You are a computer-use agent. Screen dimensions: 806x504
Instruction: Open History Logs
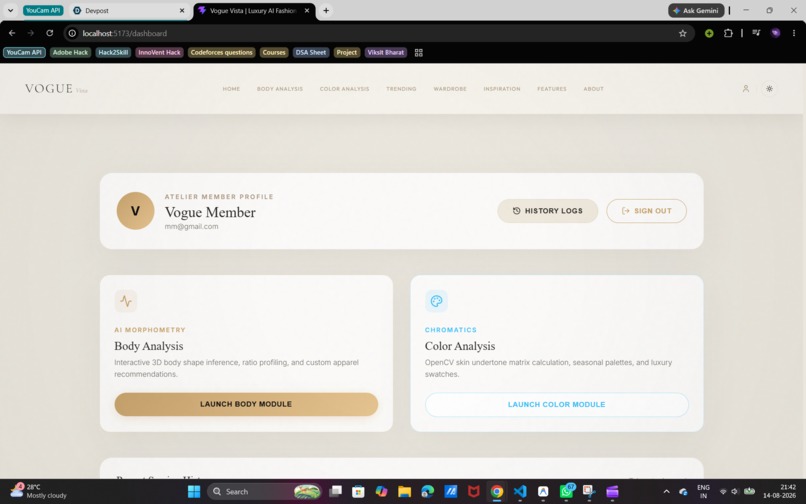(x=547, y=211)
